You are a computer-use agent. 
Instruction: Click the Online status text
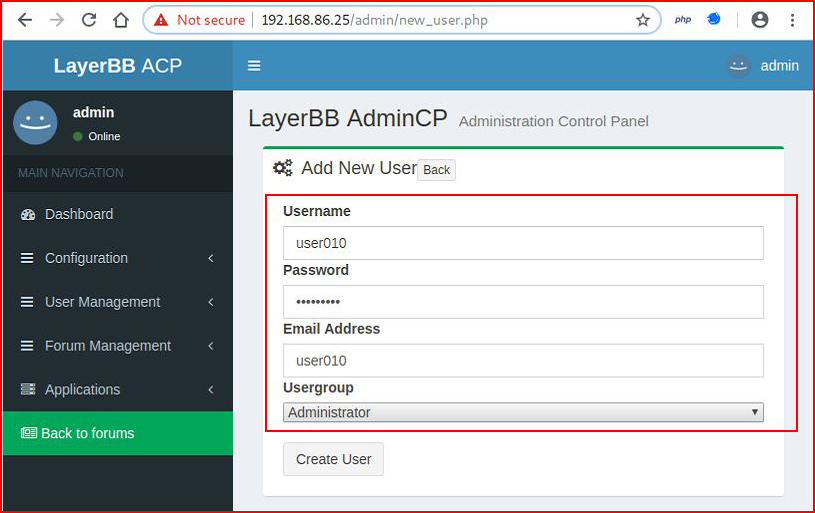[104, 136]
